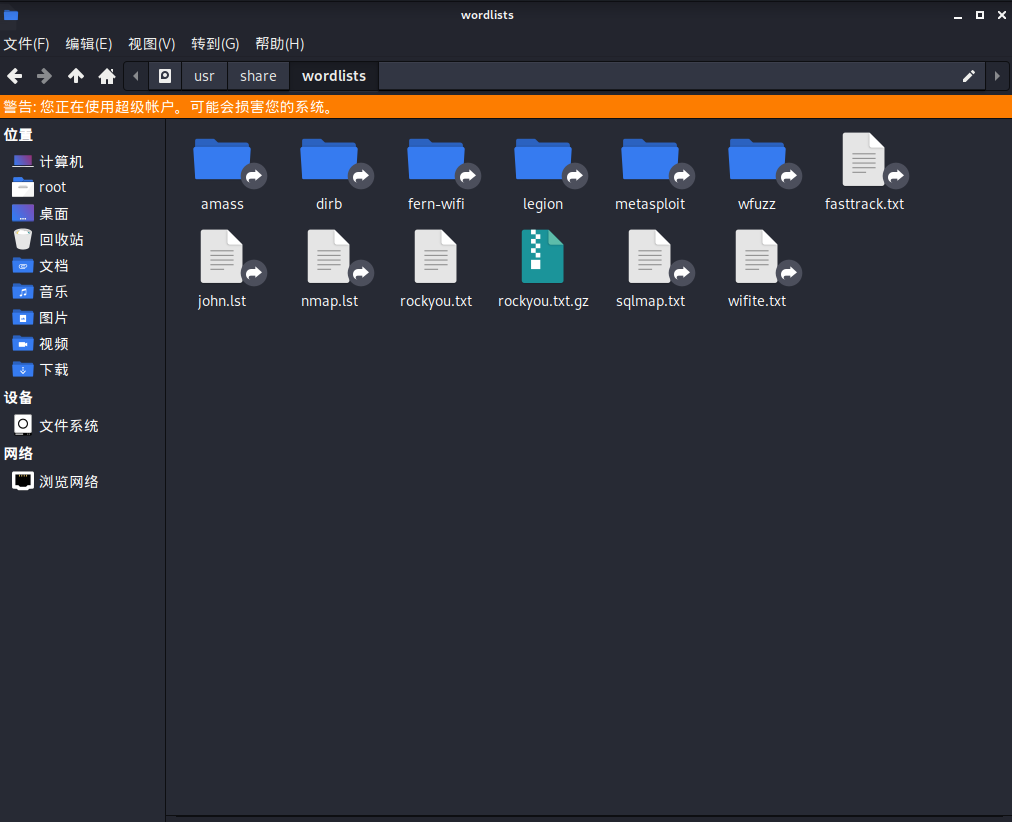Open 计算机 in the sidebar

pyautogui.click(x=83, y=161)
